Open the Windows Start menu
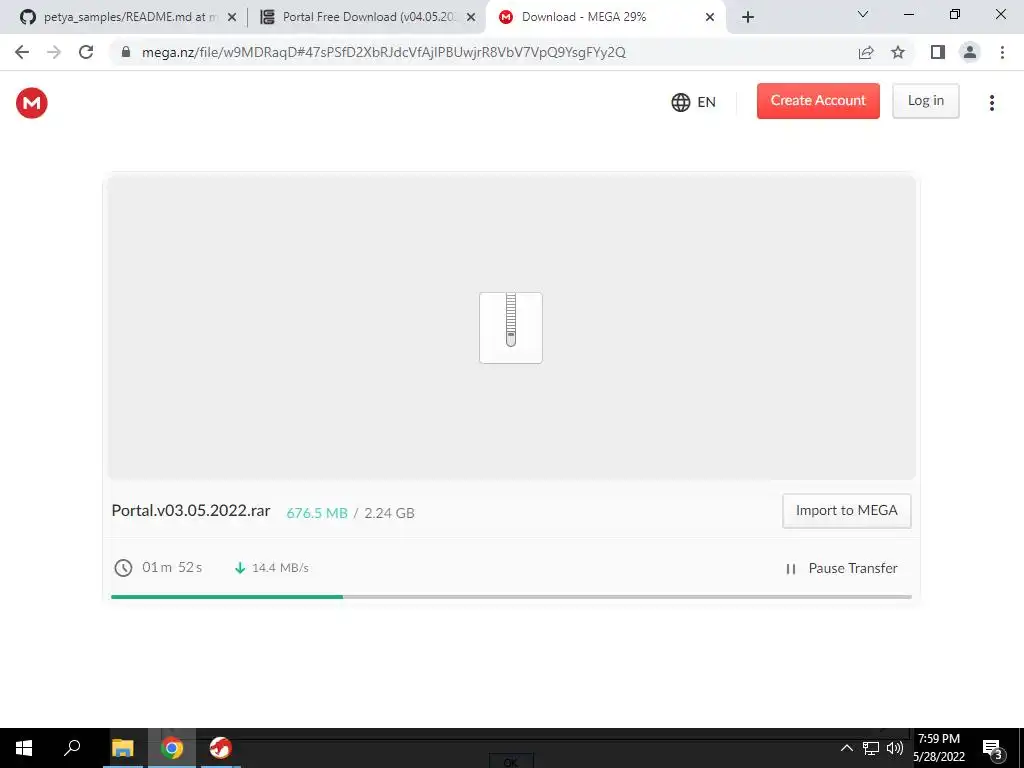 coord(24,748)
